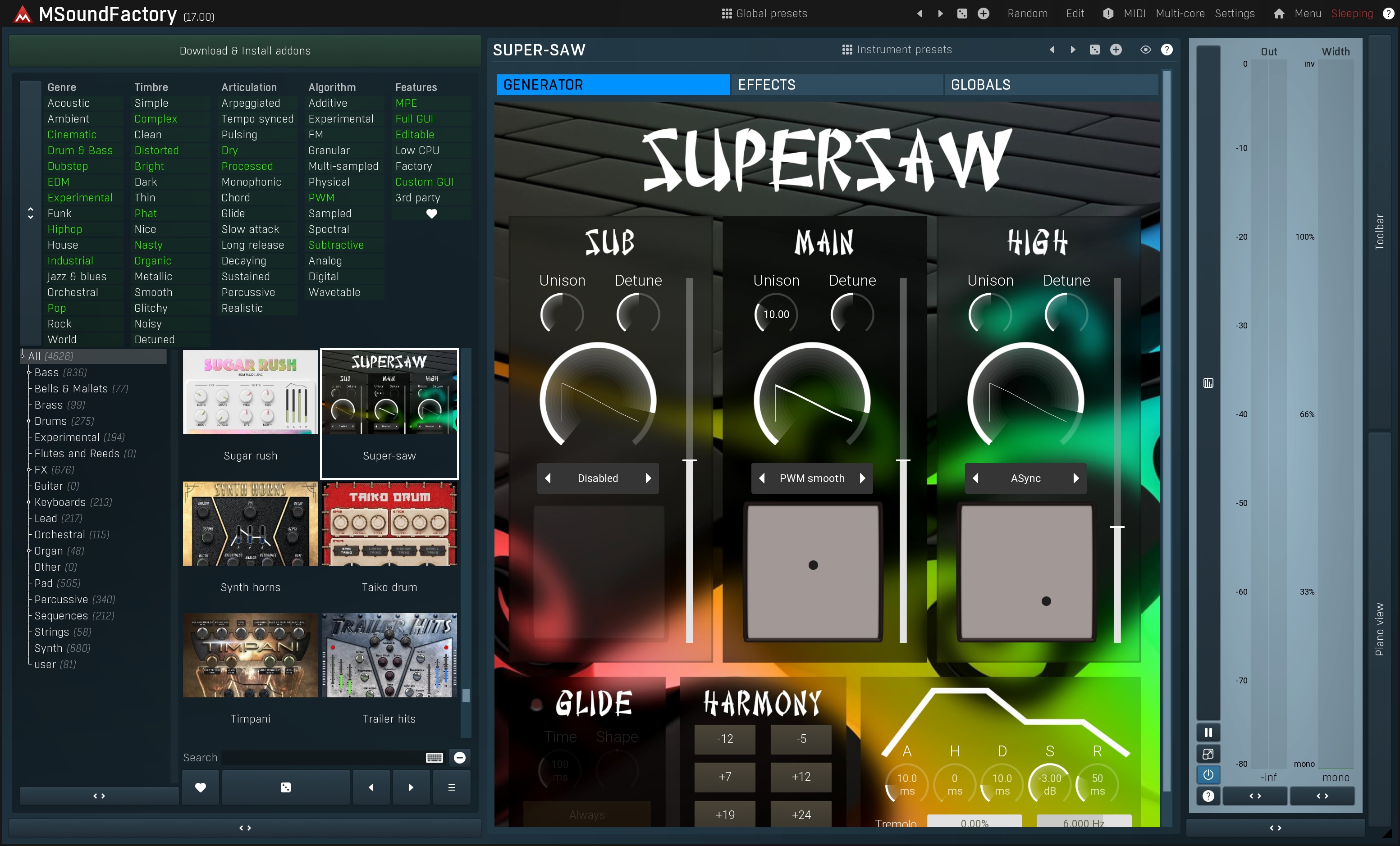Toggle the meter power button
This screenshot has width=1400, height=846.
pyautogui.click(x=1208, y=774)
